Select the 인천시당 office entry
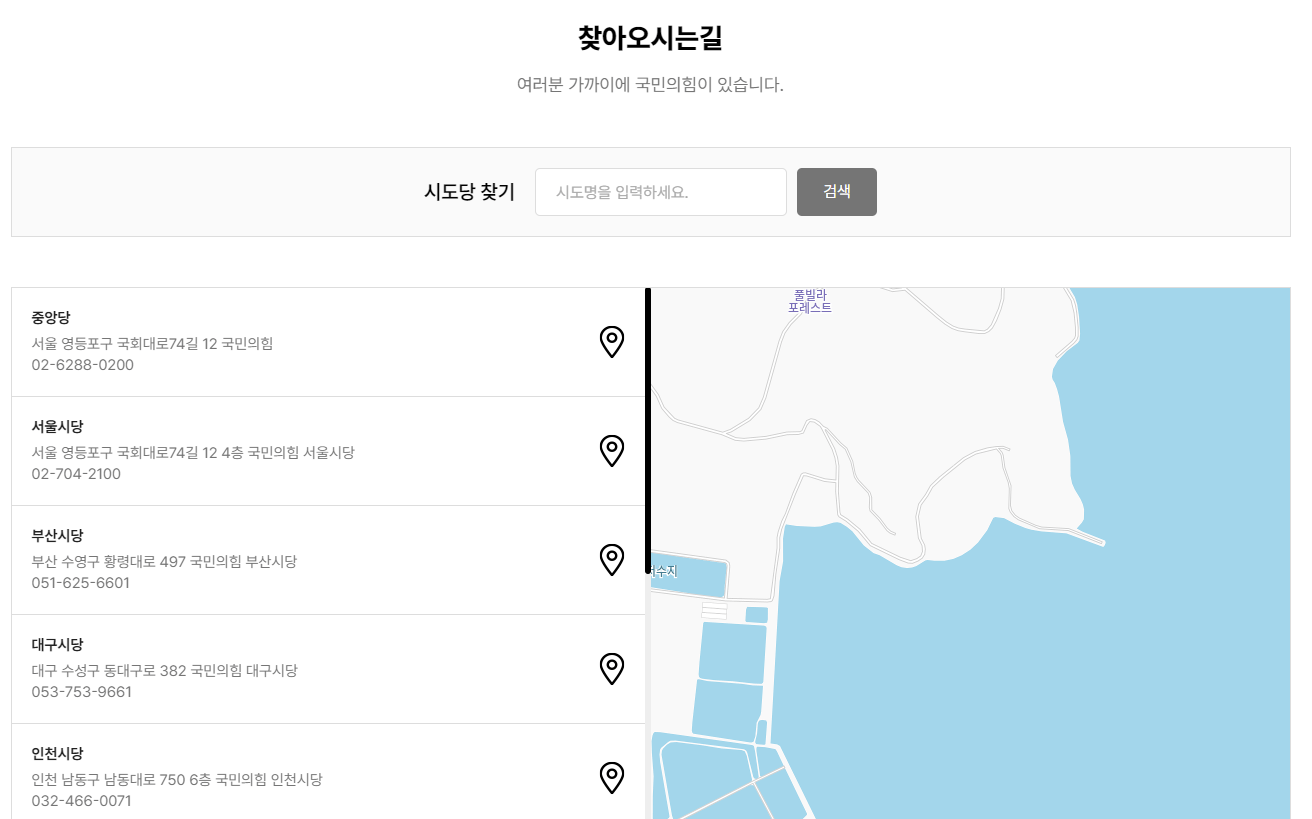The height and width of the screenshot is (819, 1312). [300, 777]
